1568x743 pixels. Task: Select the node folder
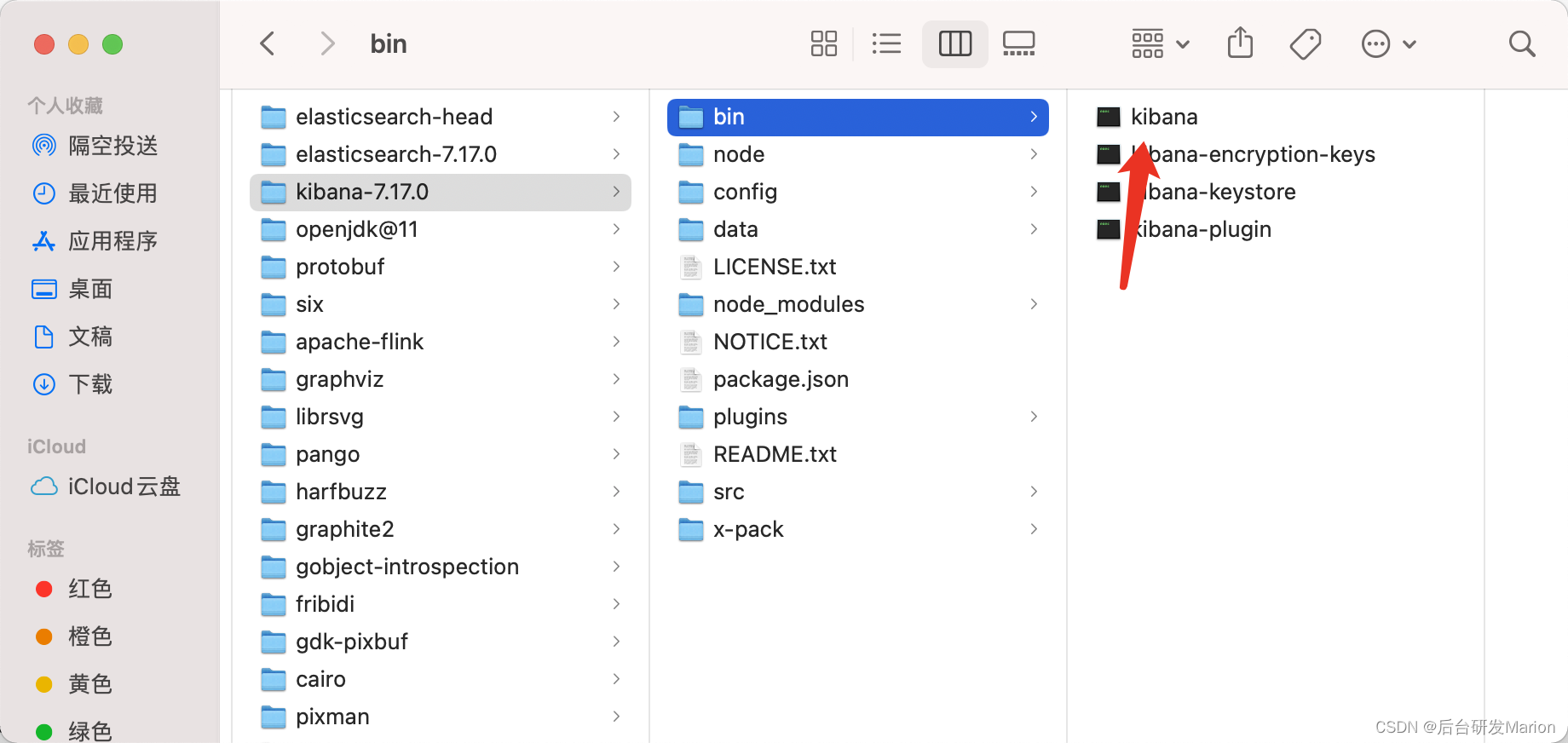click(858, 154)
